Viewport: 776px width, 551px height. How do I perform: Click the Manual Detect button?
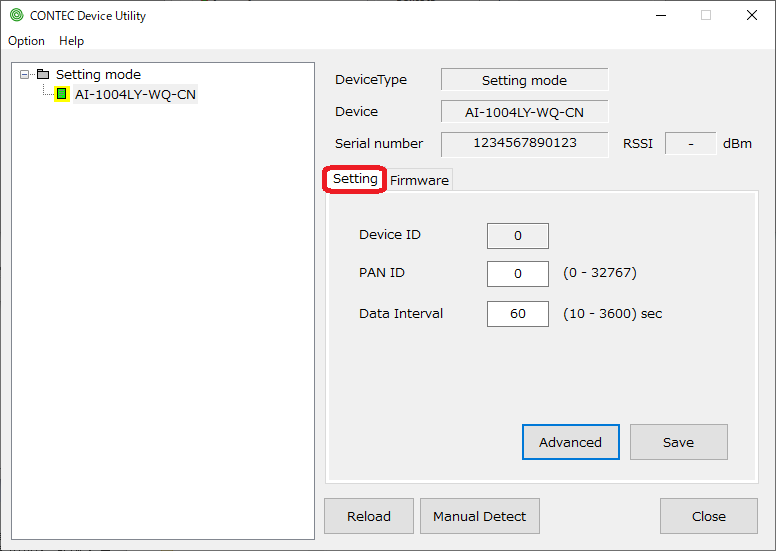(479, 516)
